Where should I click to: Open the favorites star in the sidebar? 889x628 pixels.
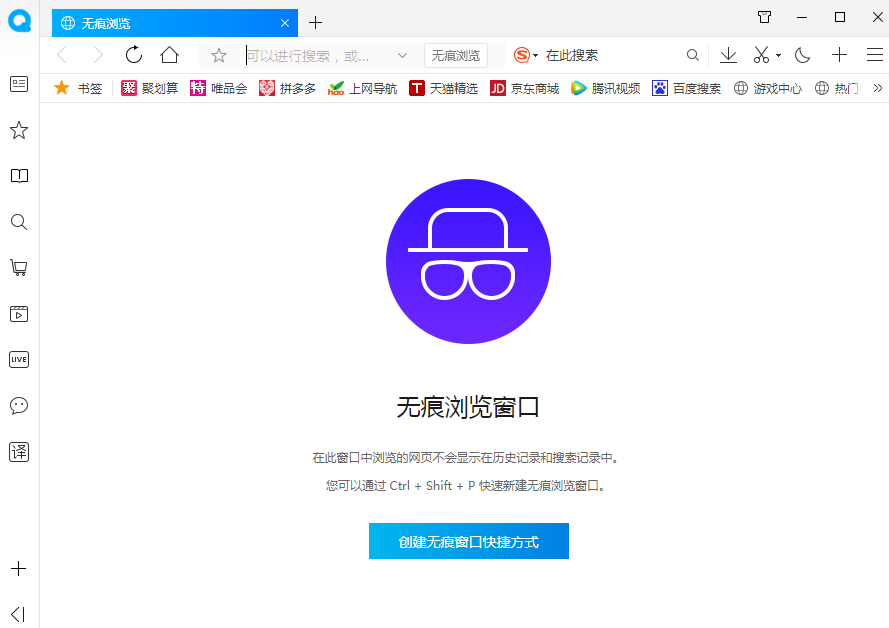18,130
